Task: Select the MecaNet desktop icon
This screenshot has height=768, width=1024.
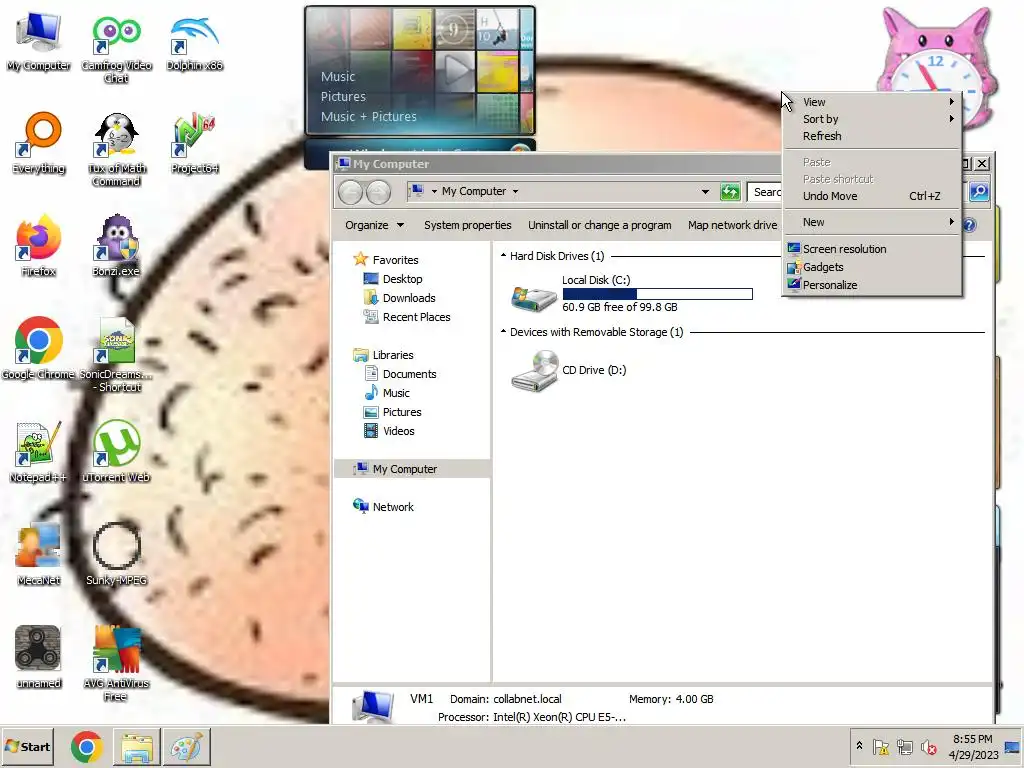Action: pyautogui.click(x=39, y=555)
